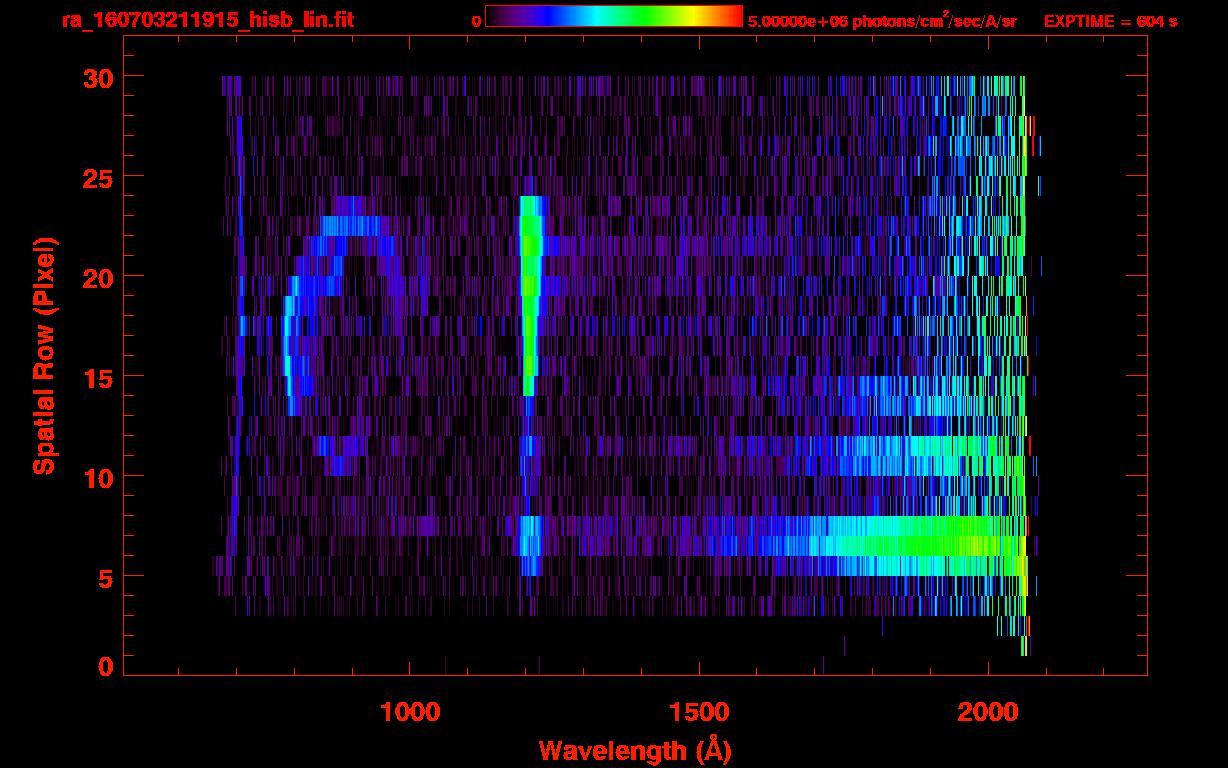1228x768 pixels.
Task: Click the 5.00000e+06 photons/cm²/sec/A/sr label
Action: [882, 21]
